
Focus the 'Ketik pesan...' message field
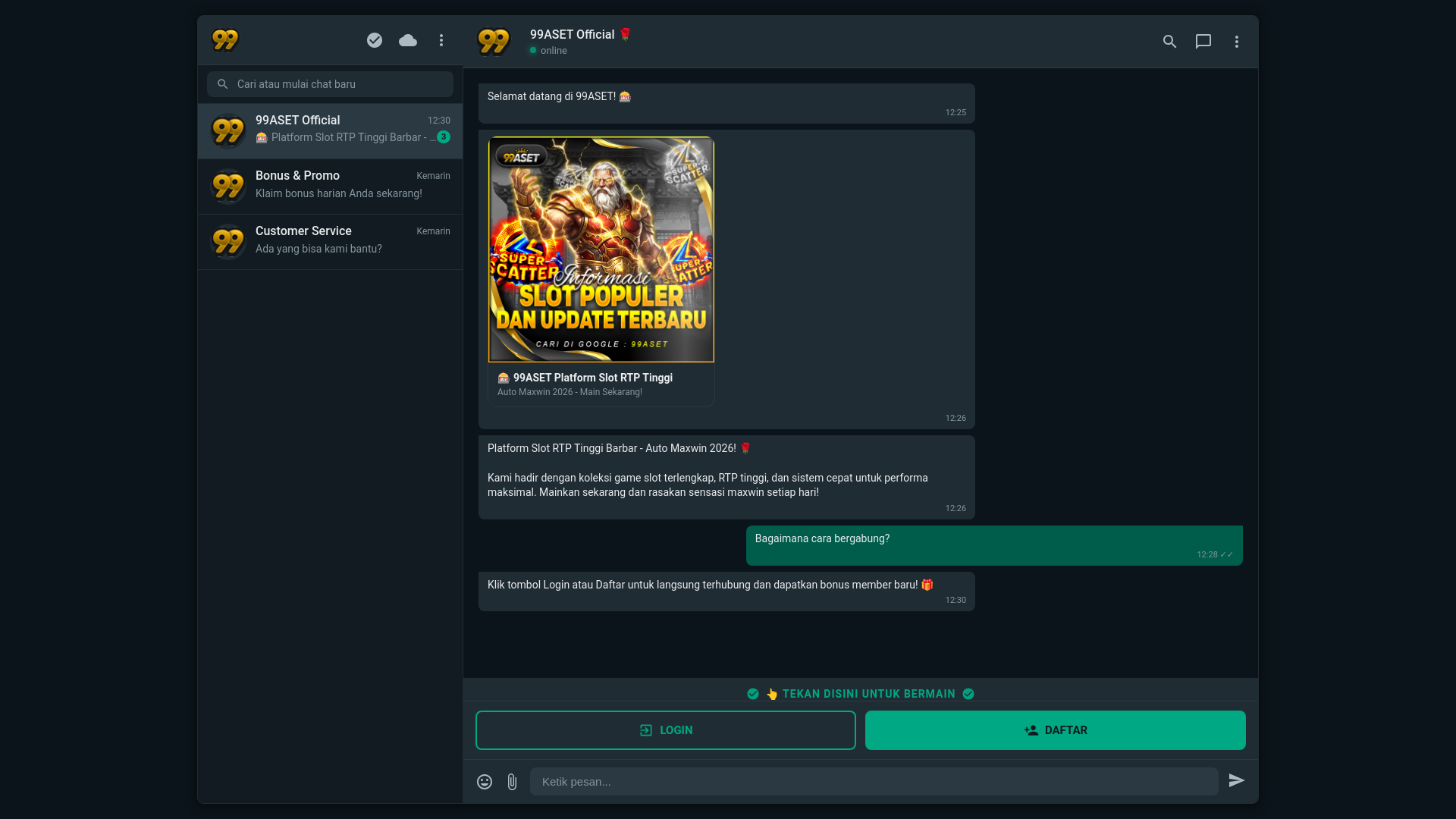pos(874,782)
